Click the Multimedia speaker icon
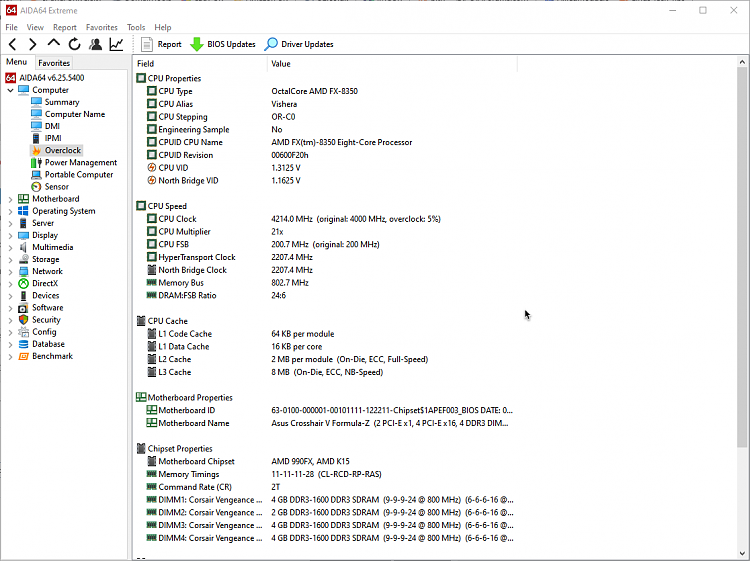The height and width of the screenshot is (561, 750). click(23, 247)
